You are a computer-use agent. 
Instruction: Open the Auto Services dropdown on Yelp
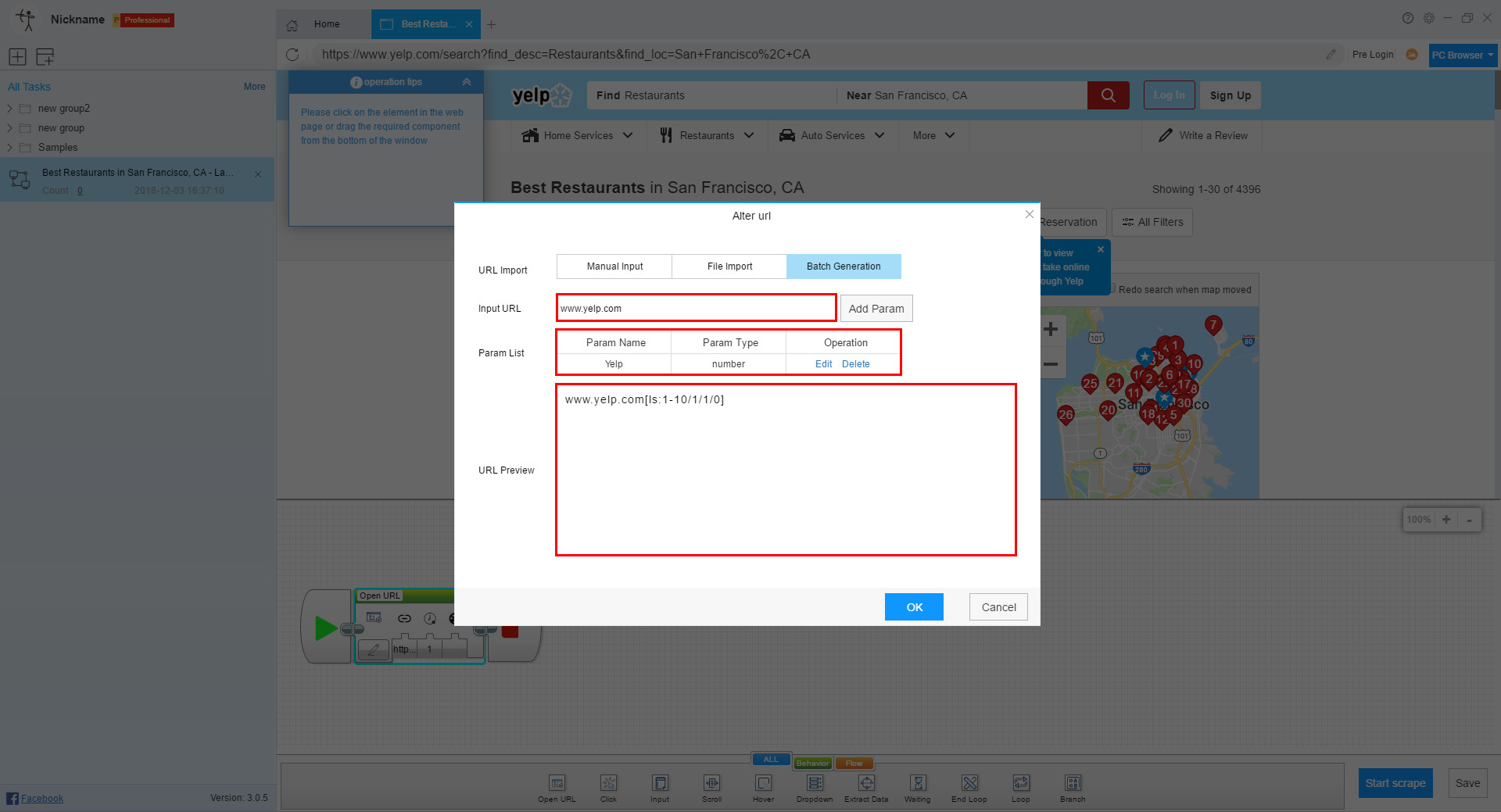832,135
